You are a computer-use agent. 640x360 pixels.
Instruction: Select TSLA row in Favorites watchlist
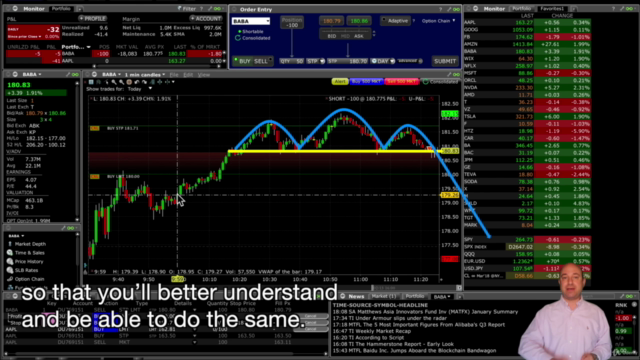point(527,116)
